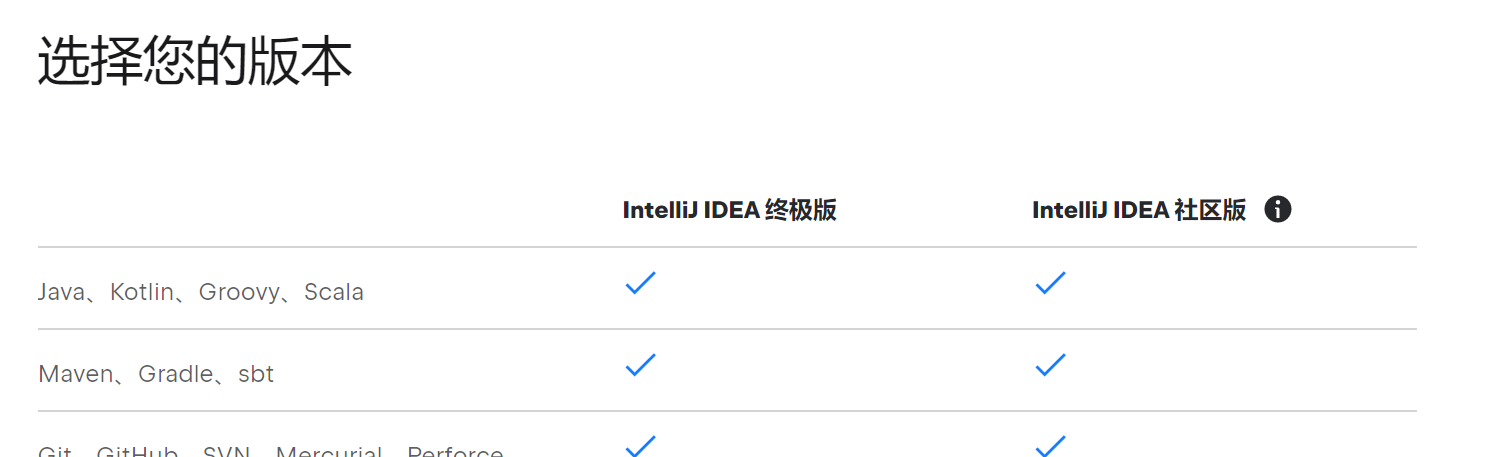Click the 社区版 checkmark for Maven row
Viewport: 1511px width, 457px height.
tap(1050, 365)
